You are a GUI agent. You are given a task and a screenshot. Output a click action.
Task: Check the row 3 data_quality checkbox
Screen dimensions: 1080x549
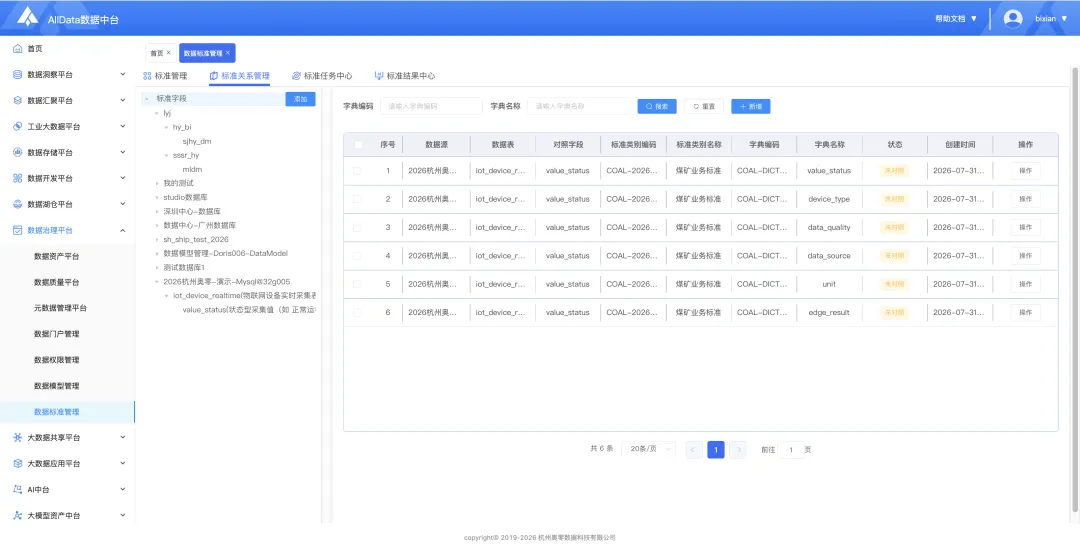357,227
